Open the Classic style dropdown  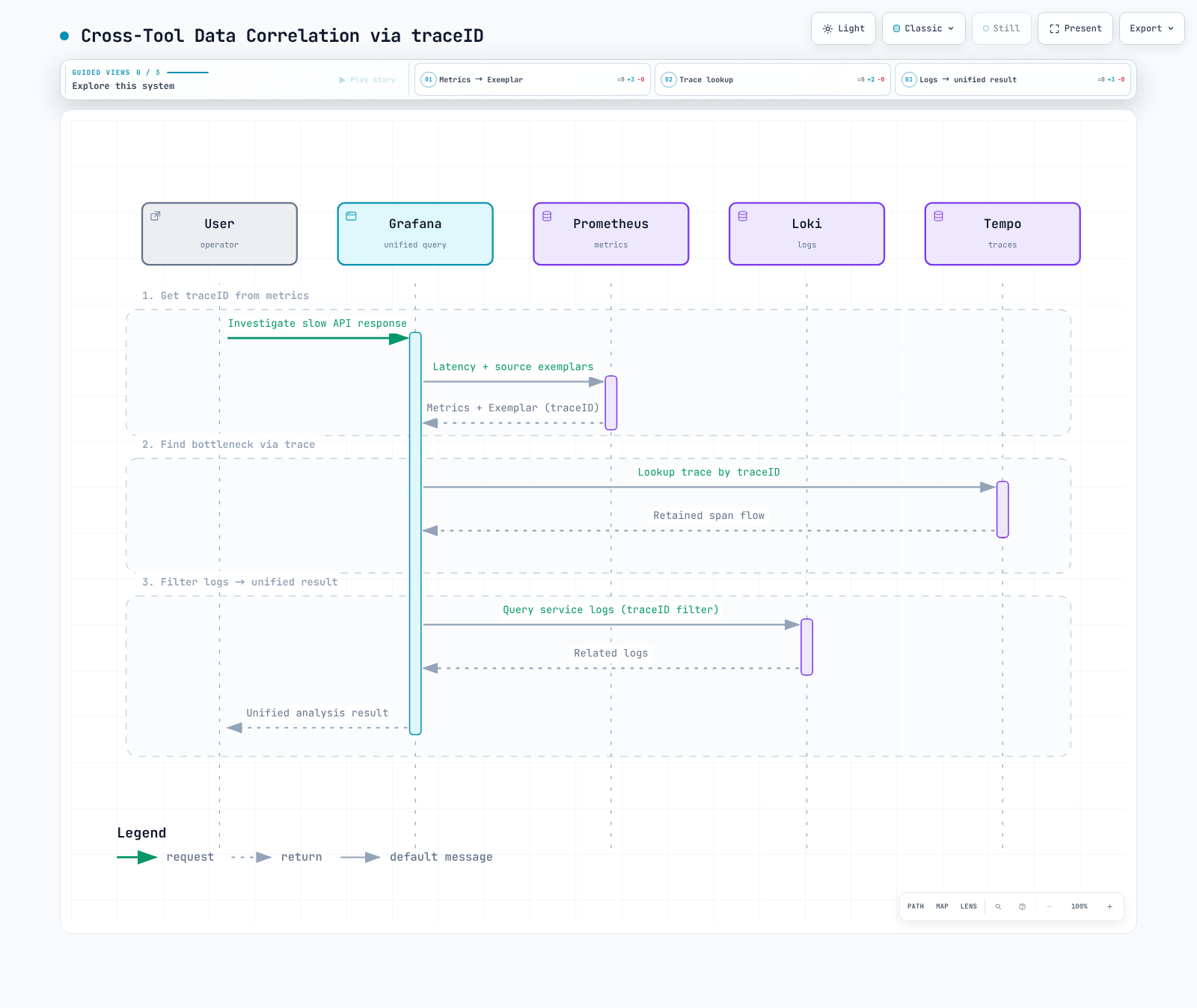tap(924, 28)
